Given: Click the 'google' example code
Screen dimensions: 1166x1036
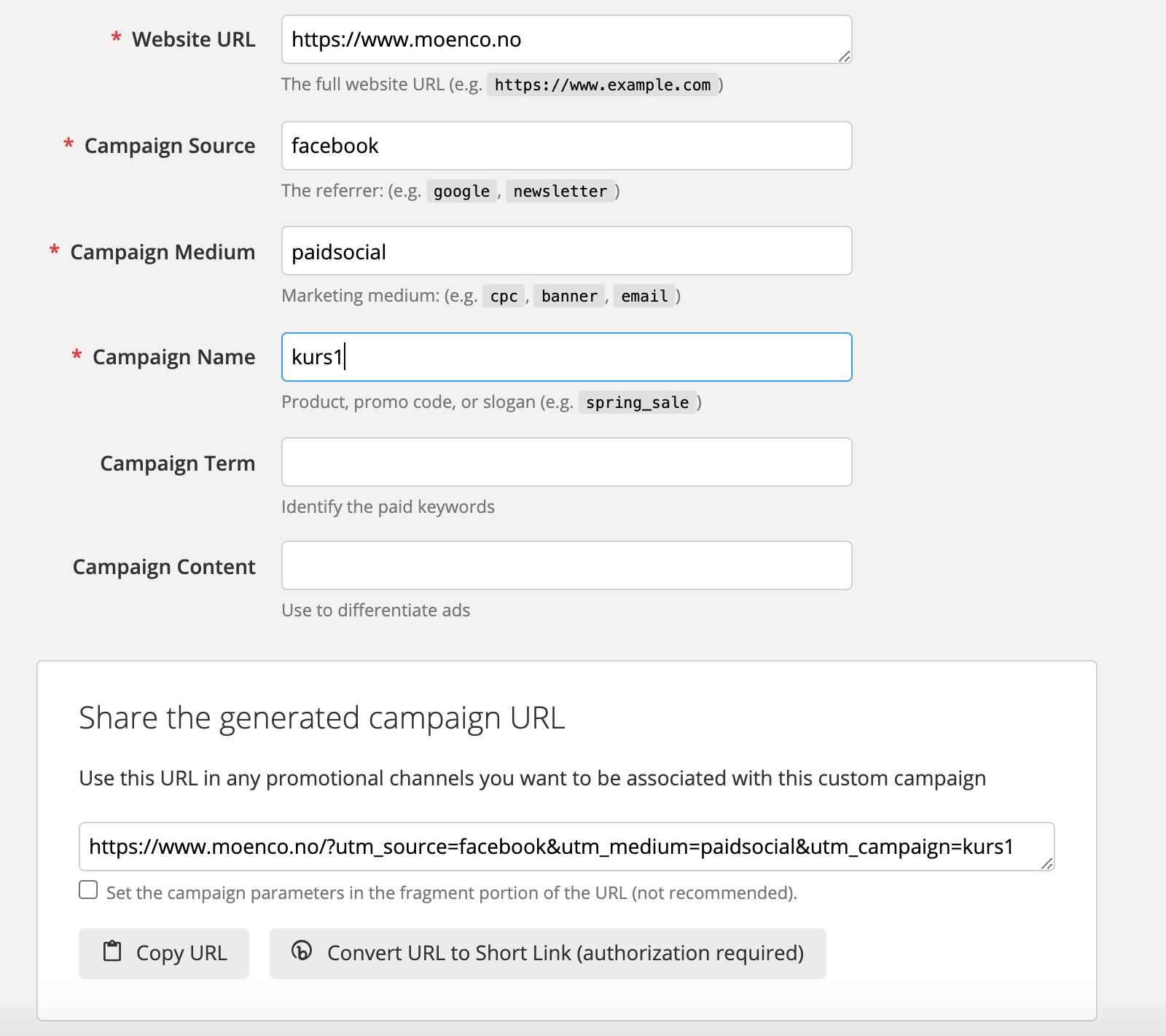Looking at the screenshot, I should click(x=462, y=191).
